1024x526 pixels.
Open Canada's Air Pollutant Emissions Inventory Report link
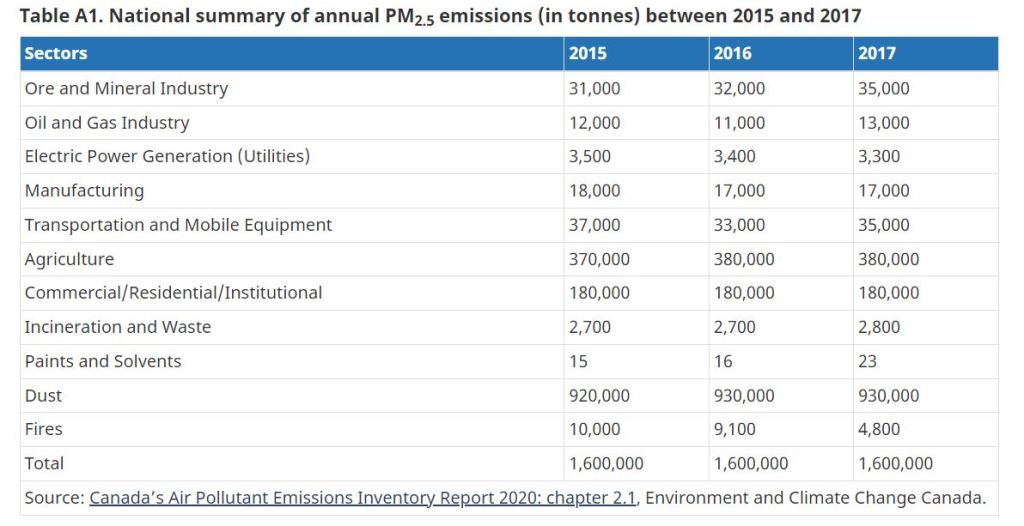[x=362, y=498]
